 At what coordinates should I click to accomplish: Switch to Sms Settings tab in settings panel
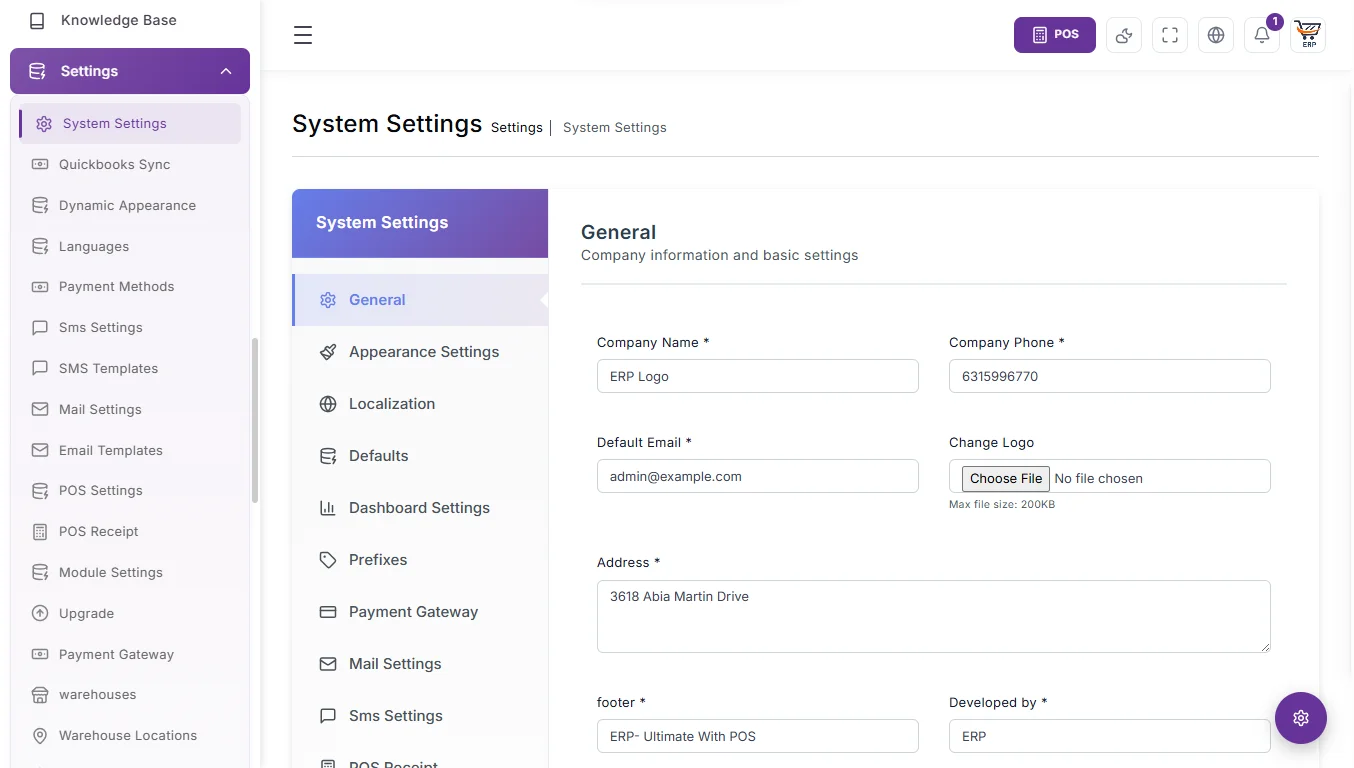[x=420, y=716]
